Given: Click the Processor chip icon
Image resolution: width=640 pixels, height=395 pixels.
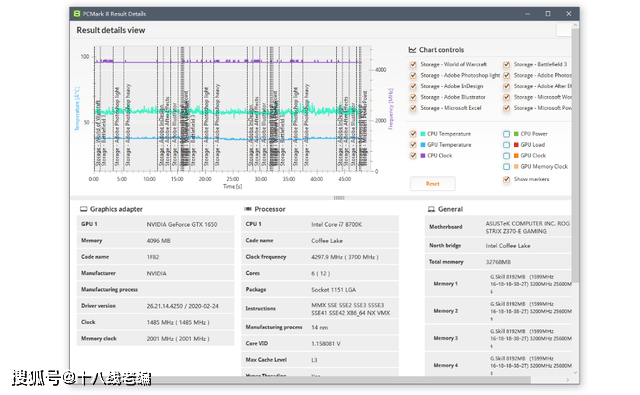Looking at the screenshot, I should (248, 209).
